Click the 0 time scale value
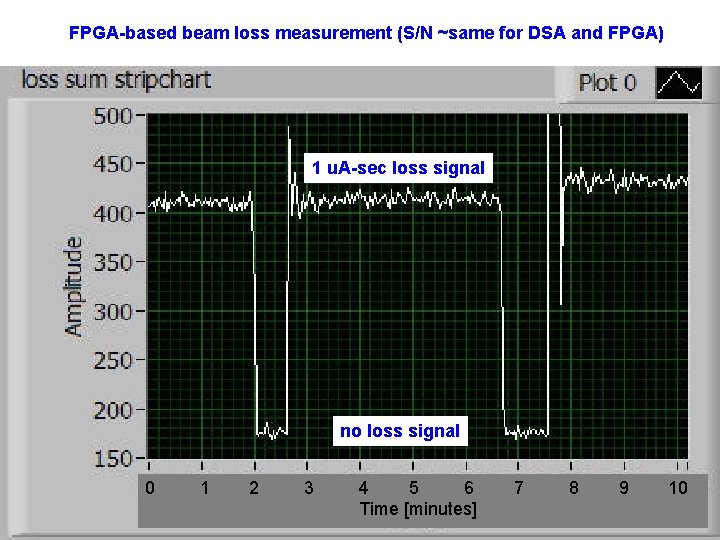This screenshot has width=720, height=540. pyautogui.click(x=150, y=487)
